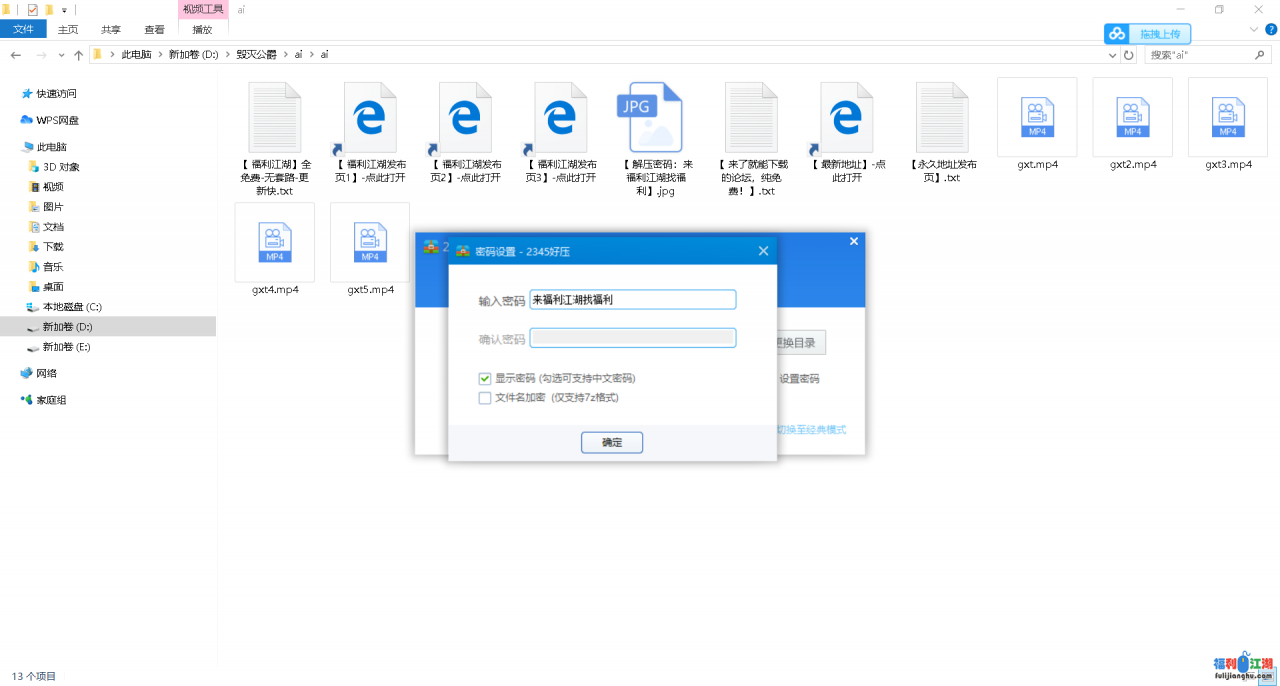Click the 确定 button in password dialog

(611, 442)
